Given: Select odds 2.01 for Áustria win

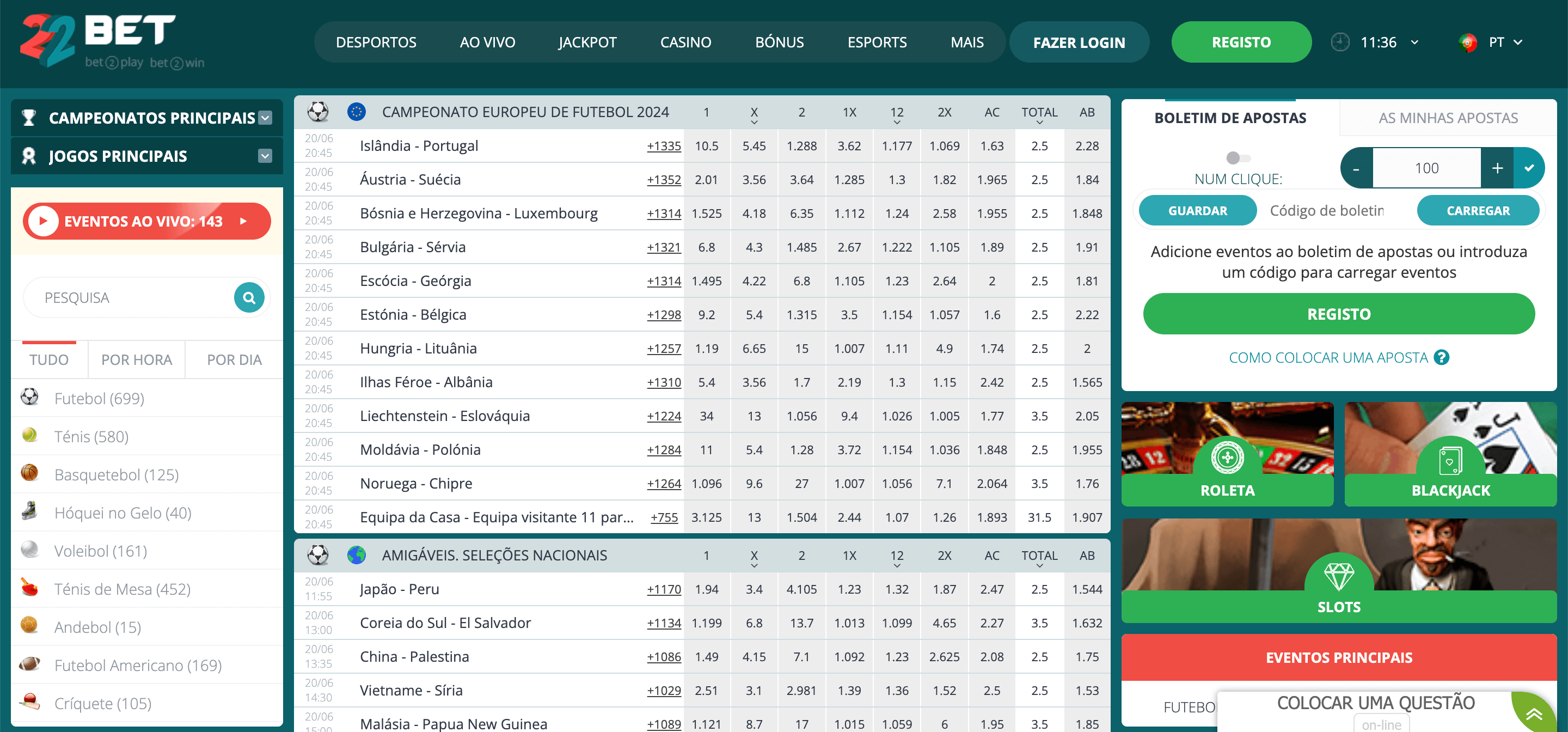Looking at the screenshot, I should tap(706, 180).
